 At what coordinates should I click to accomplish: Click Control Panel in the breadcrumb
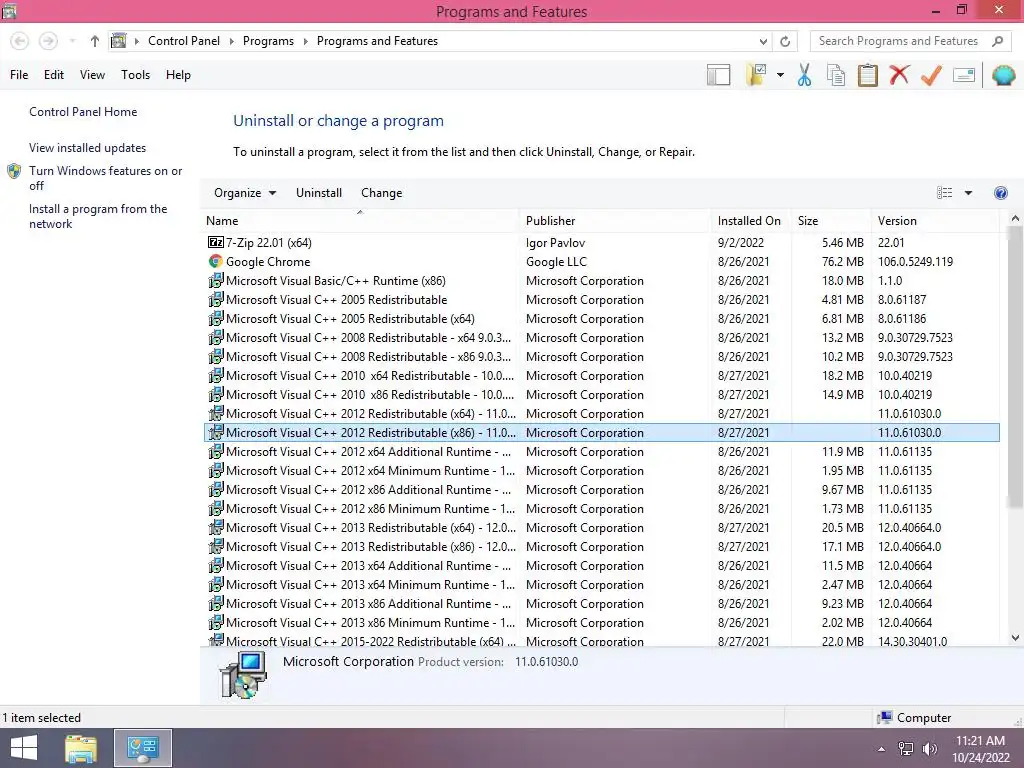click(184, 41)
